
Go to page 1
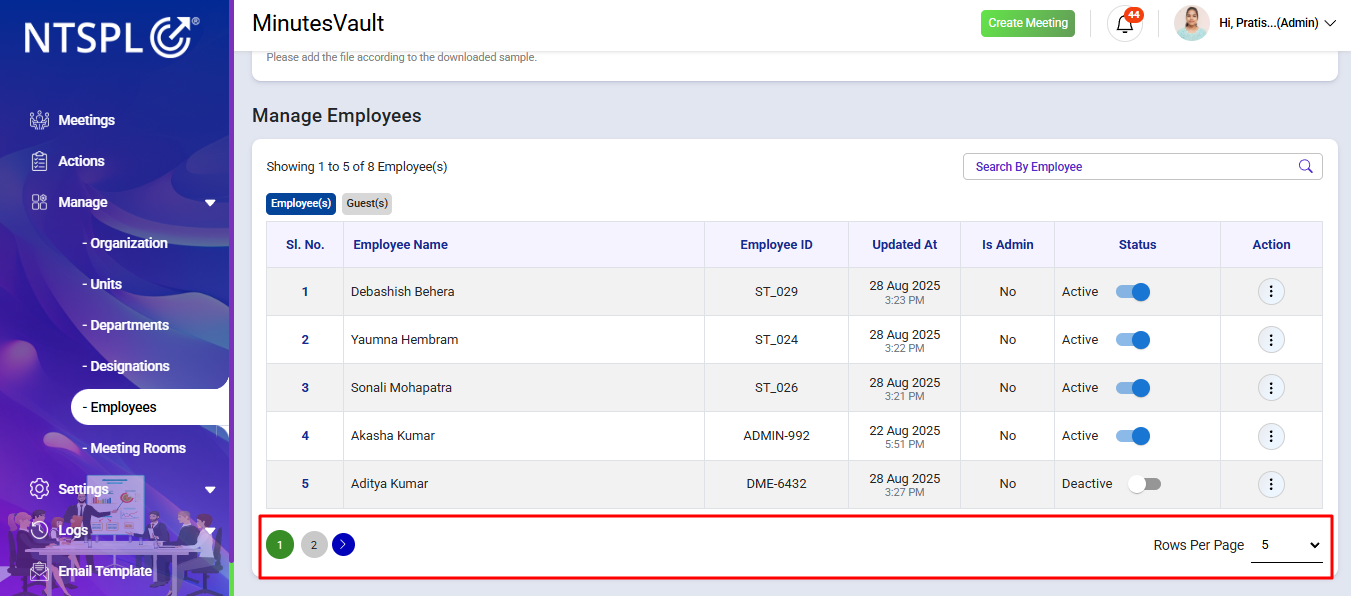coord(280,545)
